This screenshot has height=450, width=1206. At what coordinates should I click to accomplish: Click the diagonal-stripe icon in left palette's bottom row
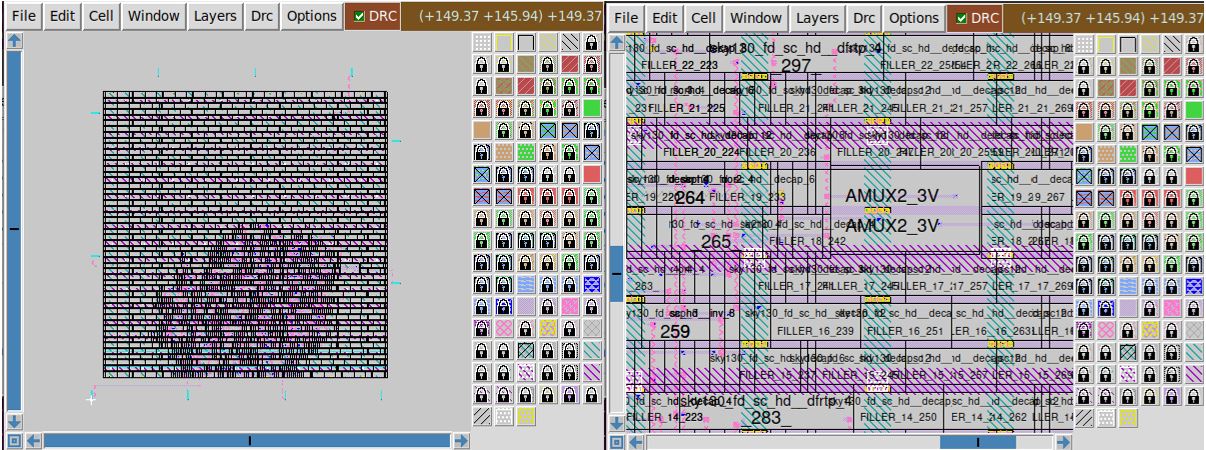(x=481, y=416)
